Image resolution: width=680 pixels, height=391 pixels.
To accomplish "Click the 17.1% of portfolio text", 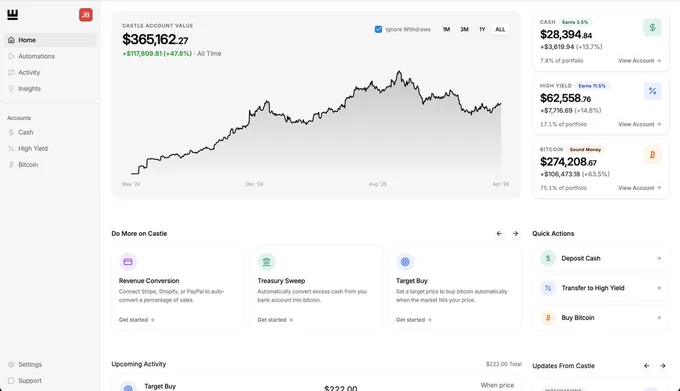I will 563,124.
